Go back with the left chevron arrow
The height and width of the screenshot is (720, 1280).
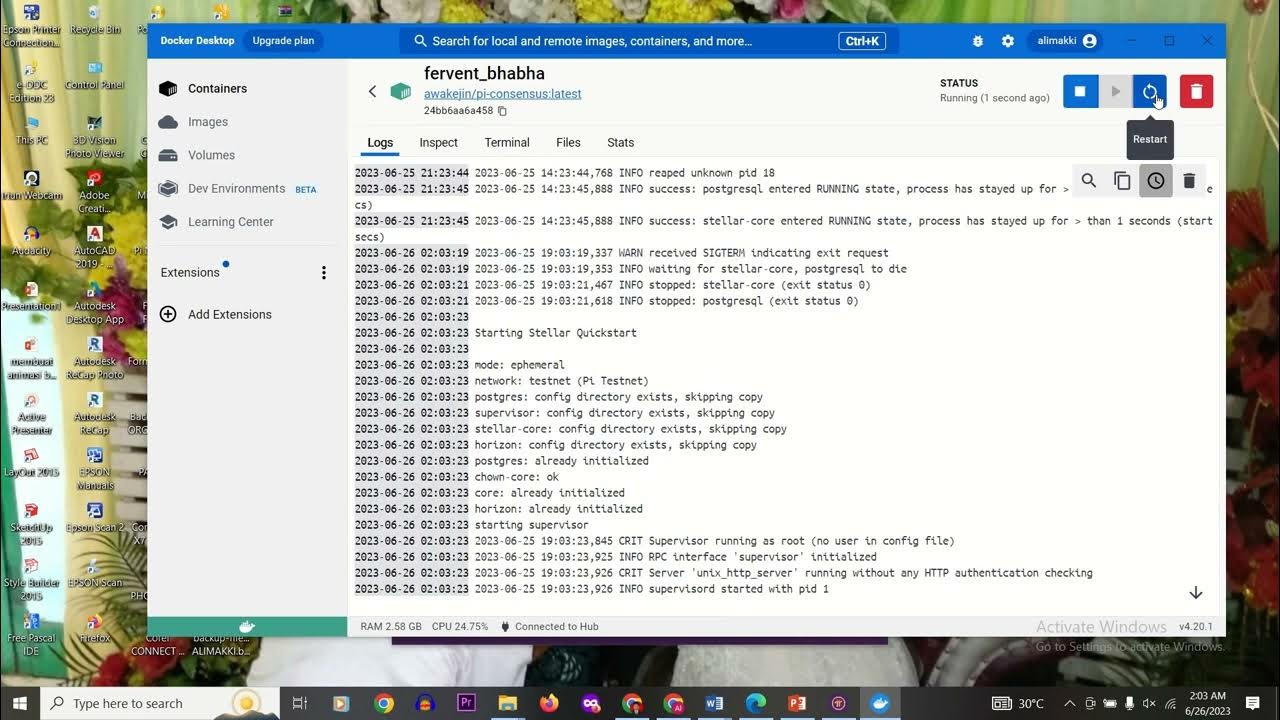click(372, 92)
